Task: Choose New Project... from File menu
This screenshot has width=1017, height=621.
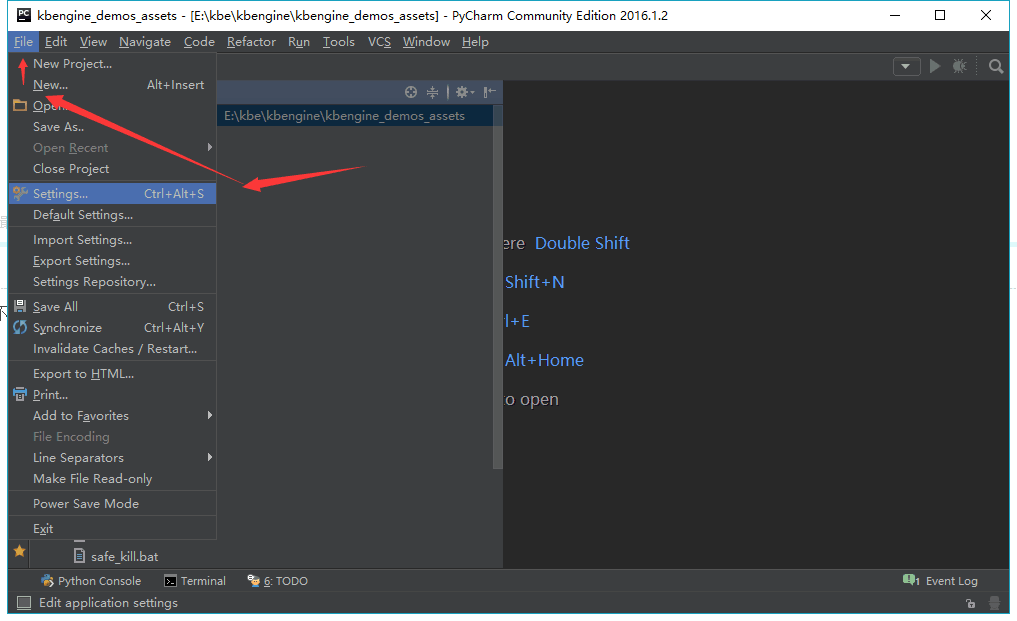Action: click(112, 64)
